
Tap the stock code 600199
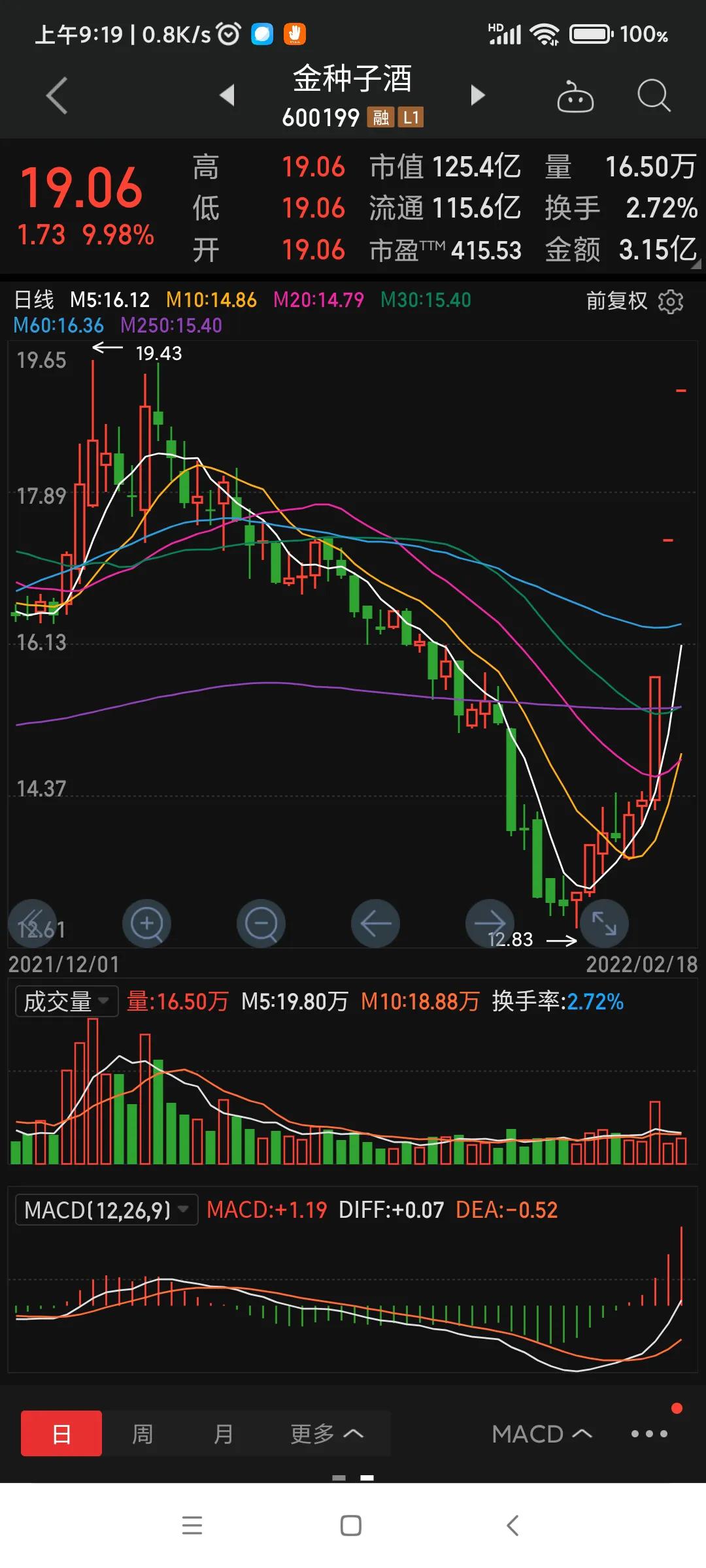[321, 118]
